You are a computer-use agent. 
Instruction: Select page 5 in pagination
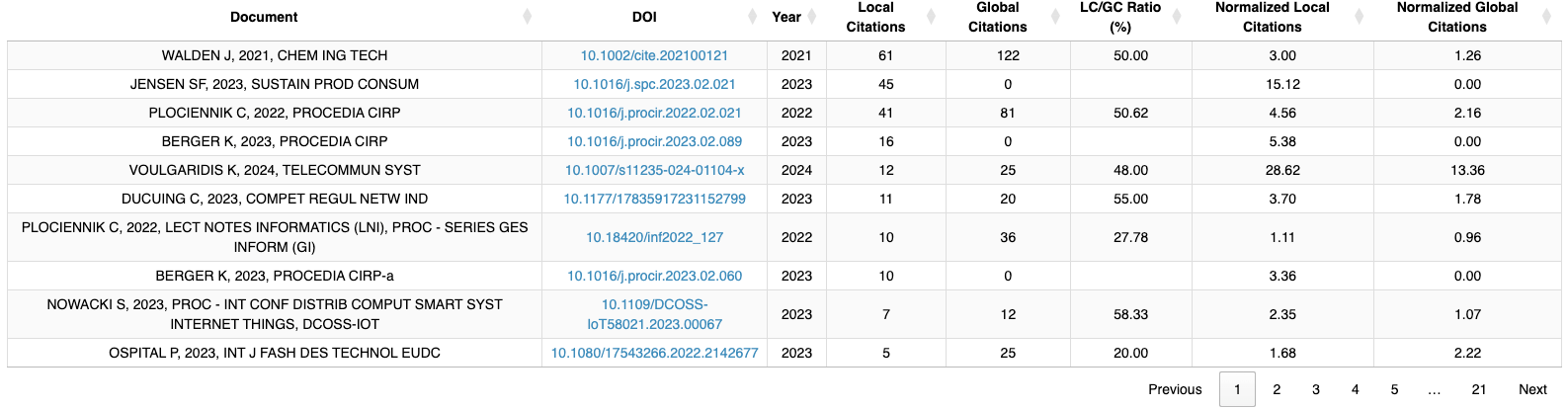1394,389
